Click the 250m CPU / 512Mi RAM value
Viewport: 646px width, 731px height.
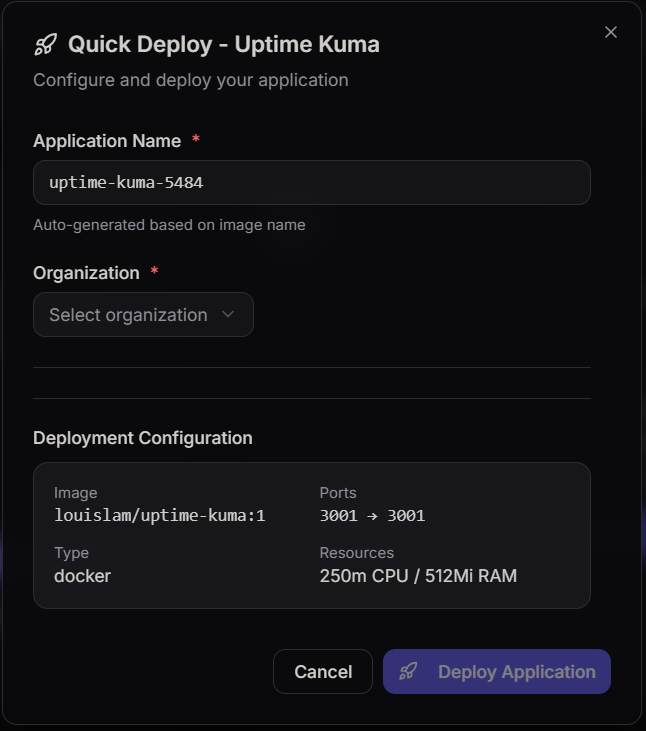point(418,576)
